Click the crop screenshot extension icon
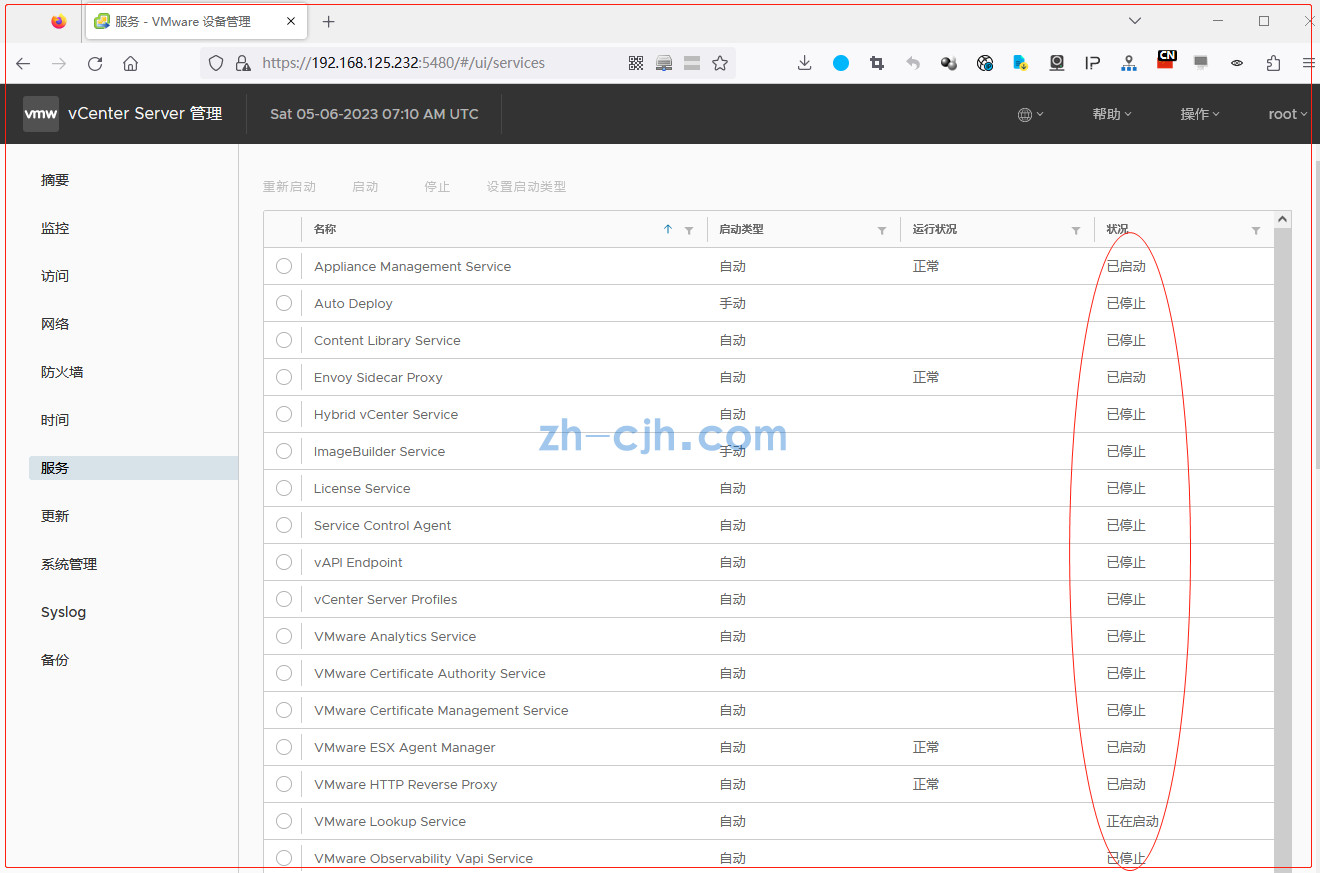The width and height of the screenshot is (1320, 873). point(877,63)
